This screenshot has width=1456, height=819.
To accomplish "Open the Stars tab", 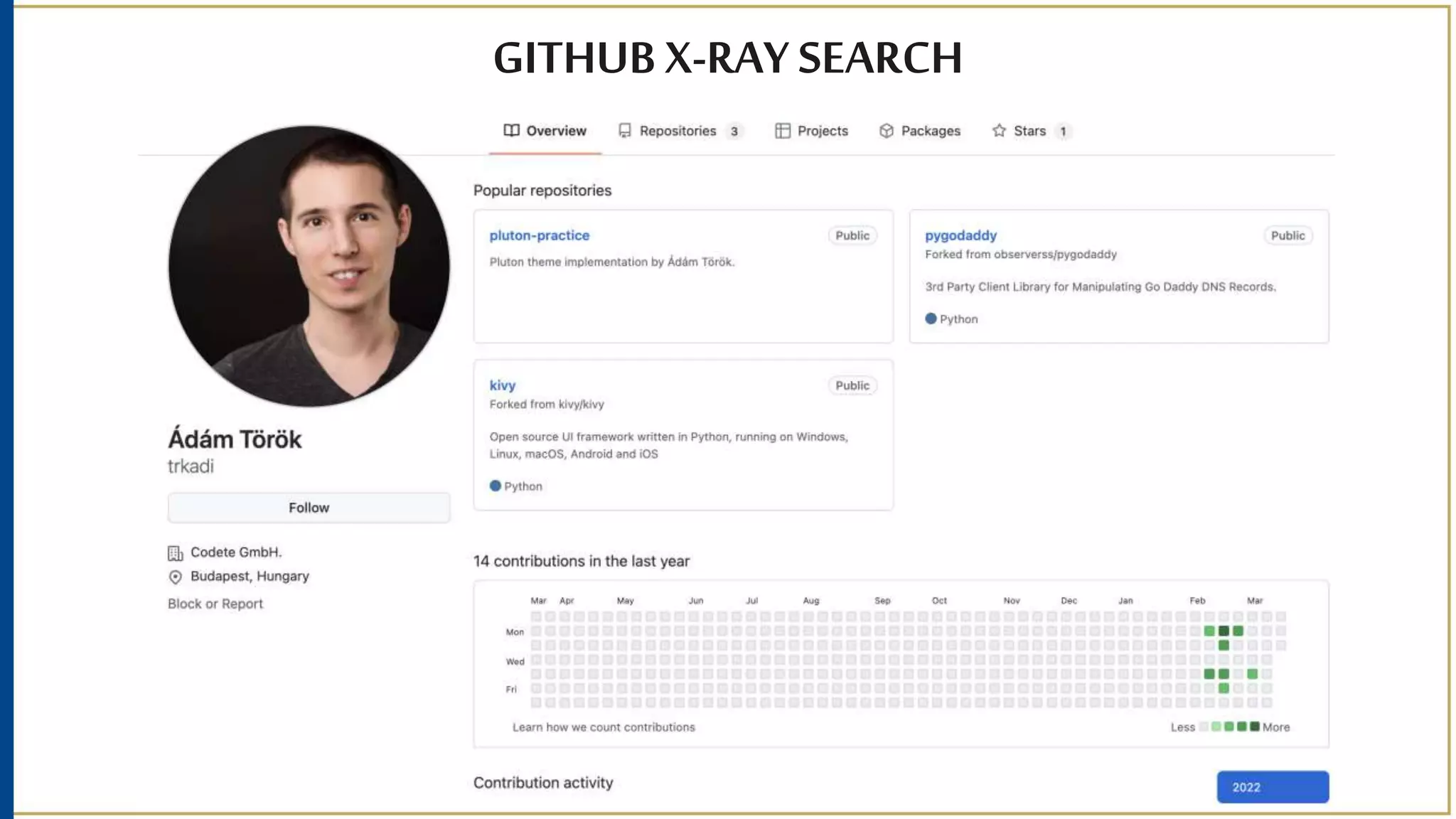I will [1031, 131].
